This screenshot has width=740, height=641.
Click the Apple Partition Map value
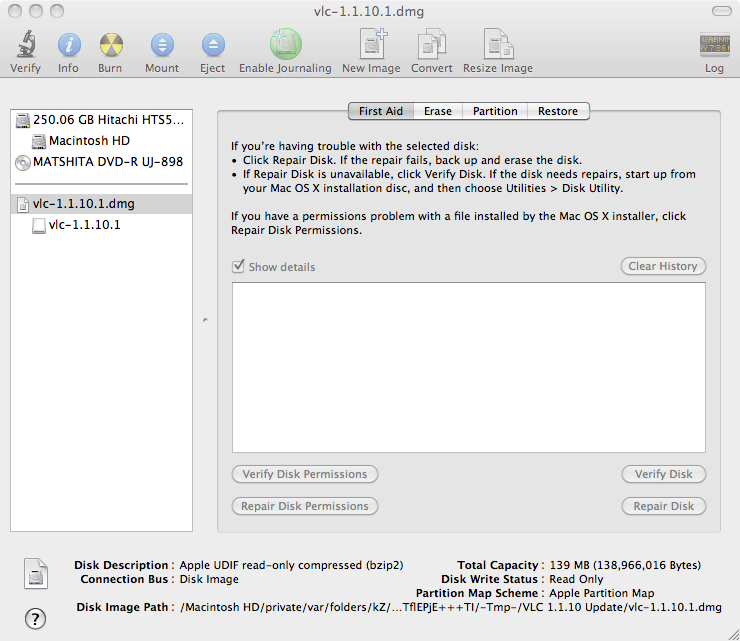[602, 593]
